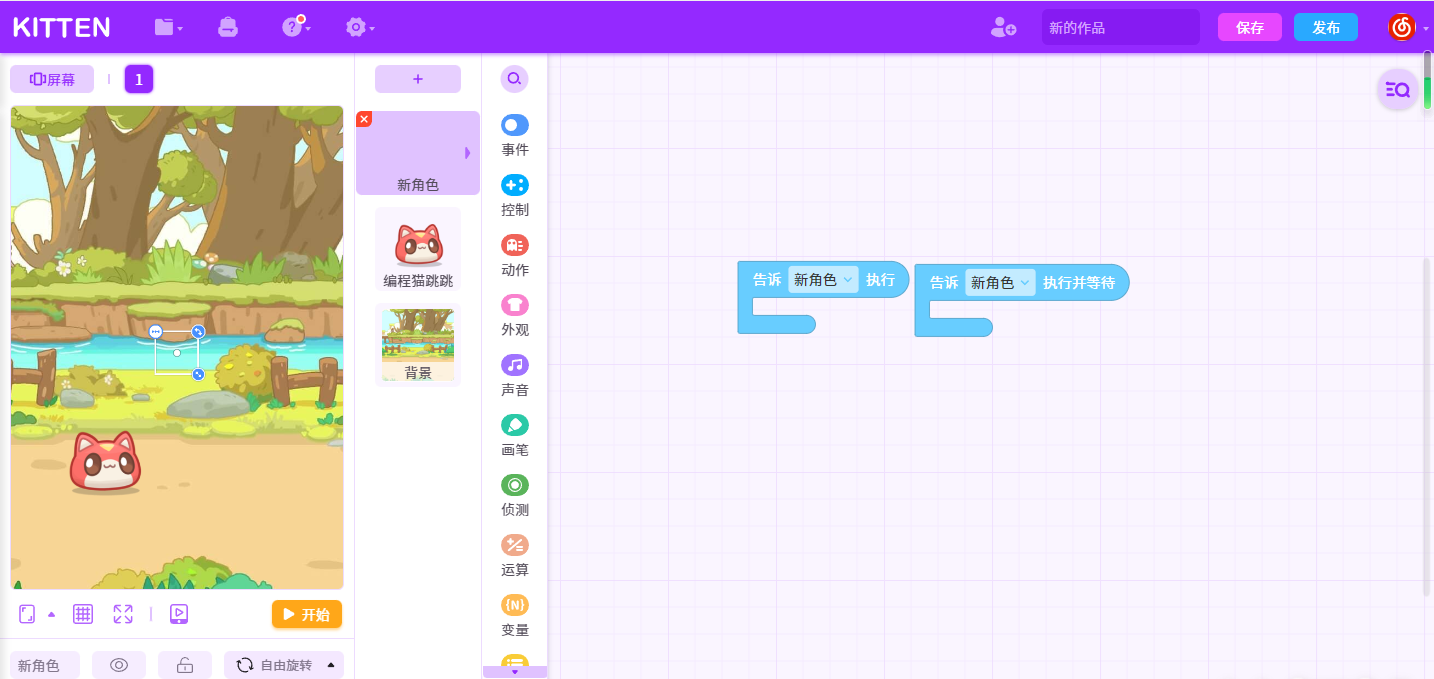Click the 保存 save button

1250,27
